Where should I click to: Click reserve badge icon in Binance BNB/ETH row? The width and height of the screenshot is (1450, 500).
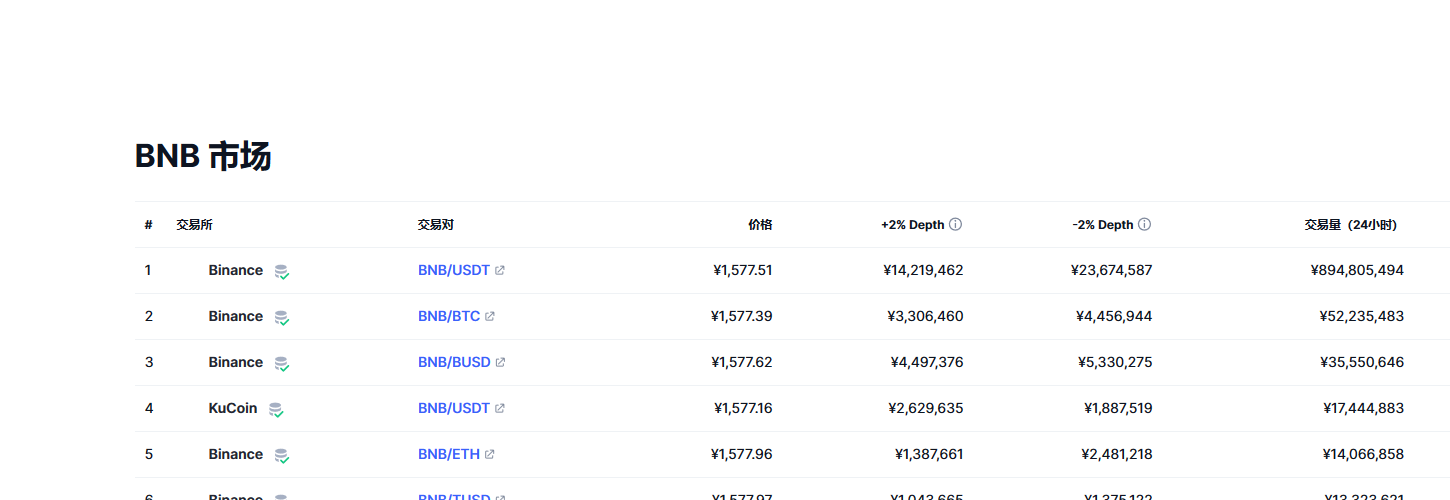coord(282,455)
